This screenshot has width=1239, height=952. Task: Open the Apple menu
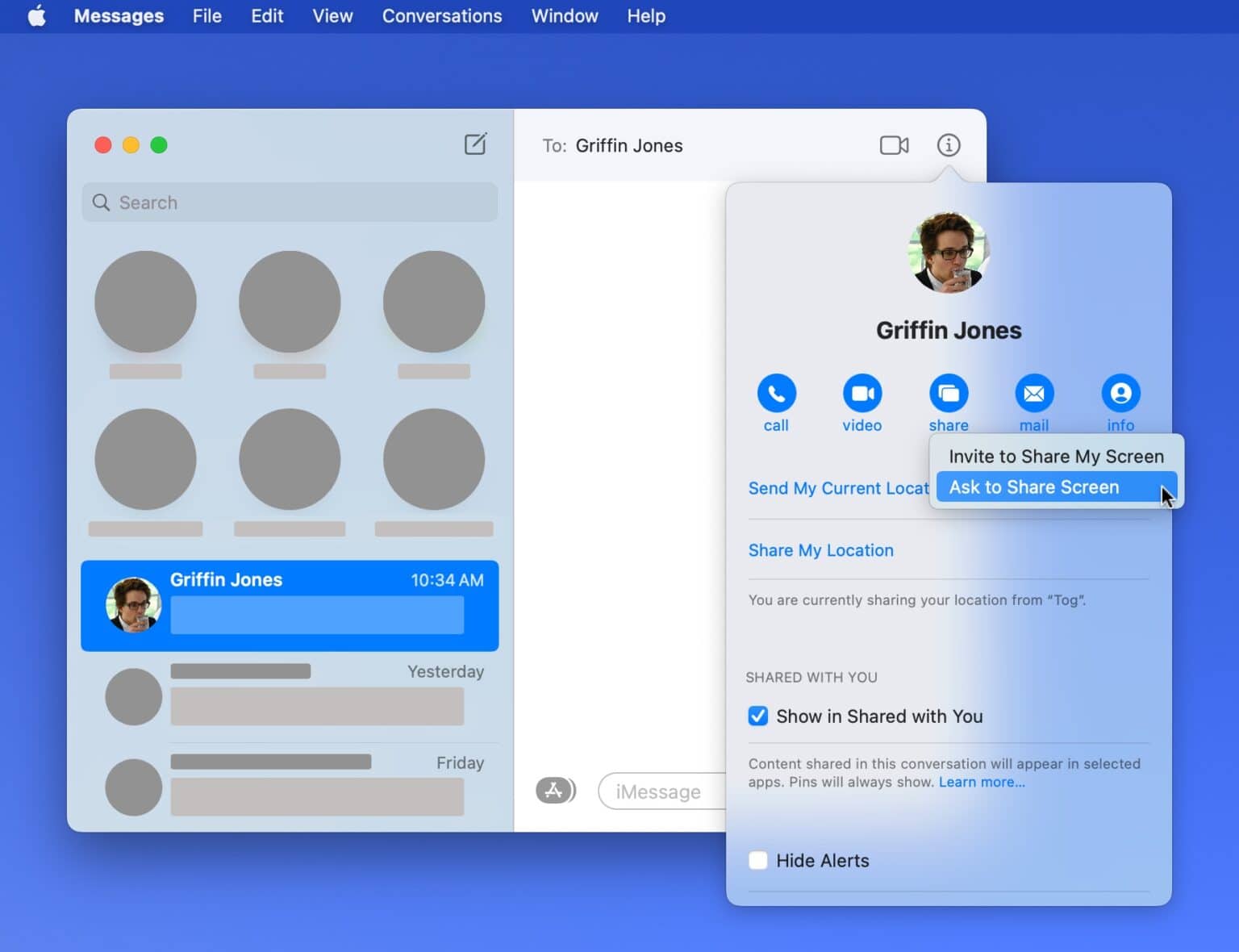(x=36, y=16)
